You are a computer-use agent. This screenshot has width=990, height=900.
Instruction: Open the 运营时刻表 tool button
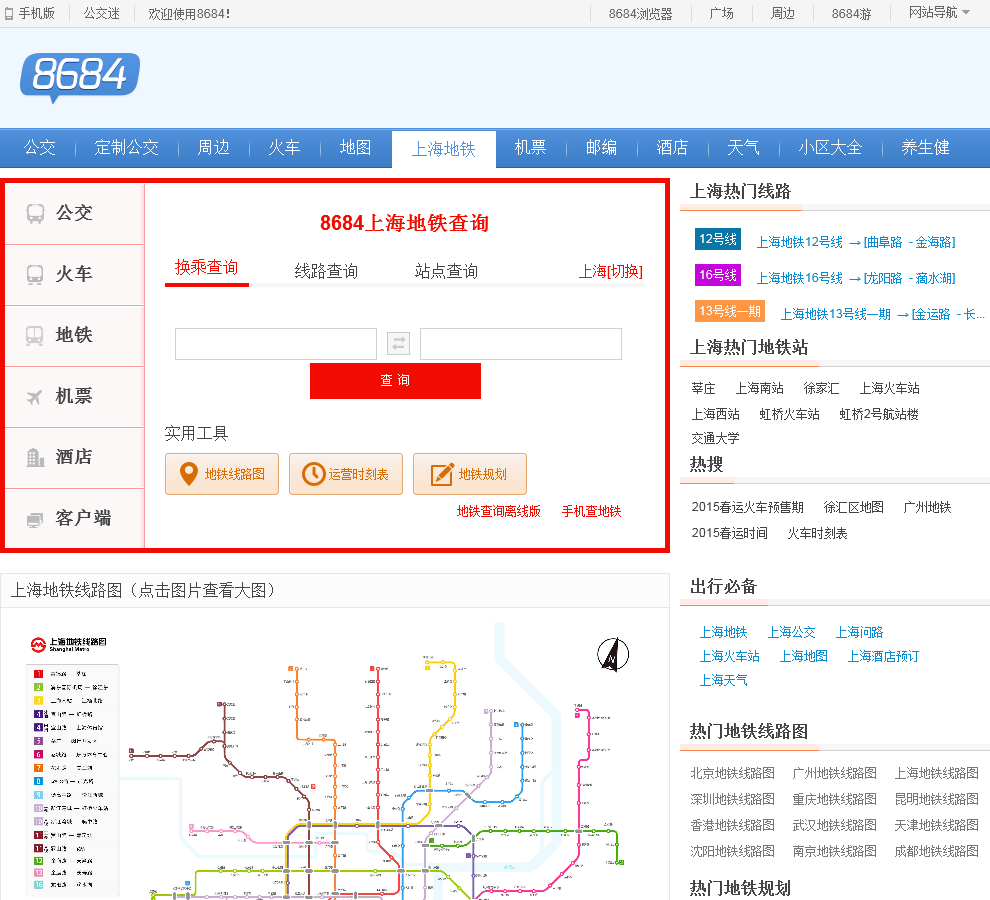click(346, 474)
